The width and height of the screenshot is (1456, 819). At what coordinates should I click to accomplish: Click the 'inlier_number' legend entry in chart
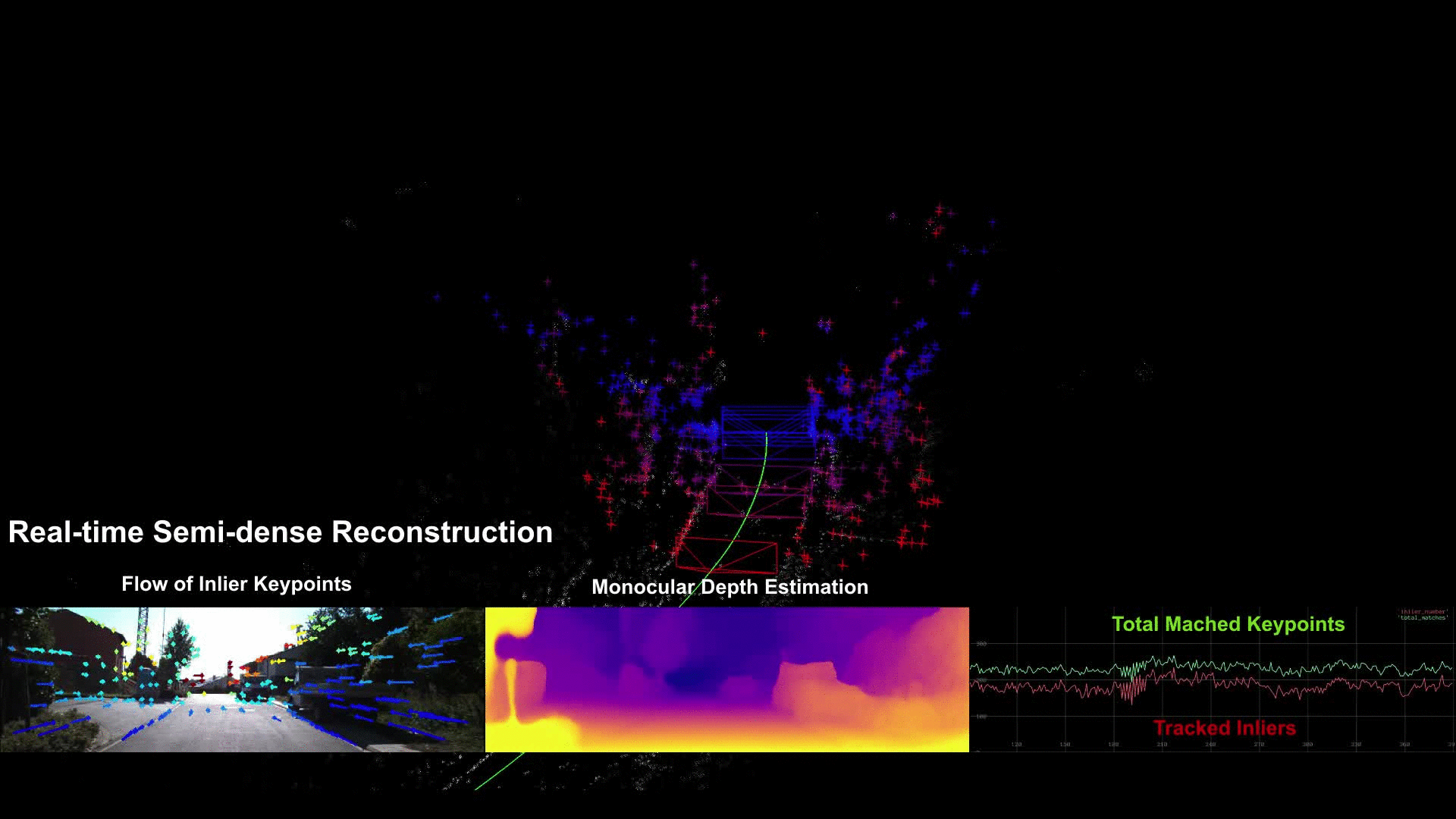[1423, 611]
